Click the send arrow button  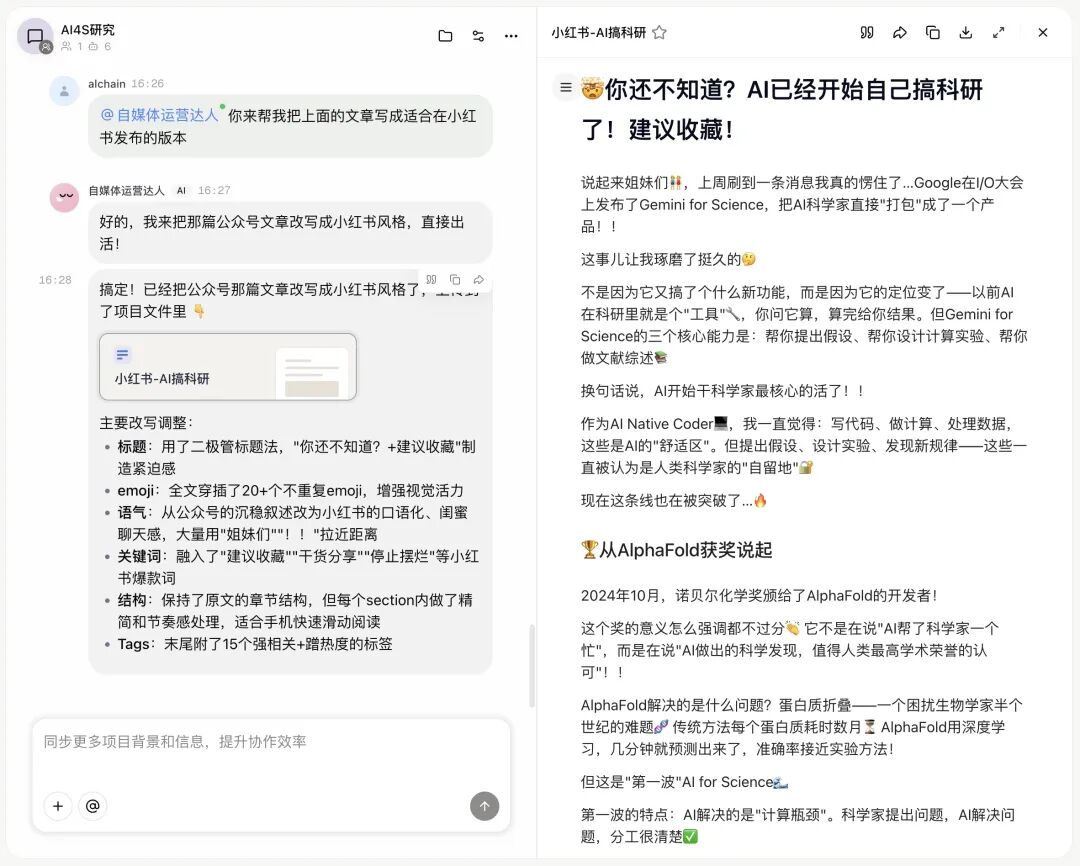[x=484, y=806]
